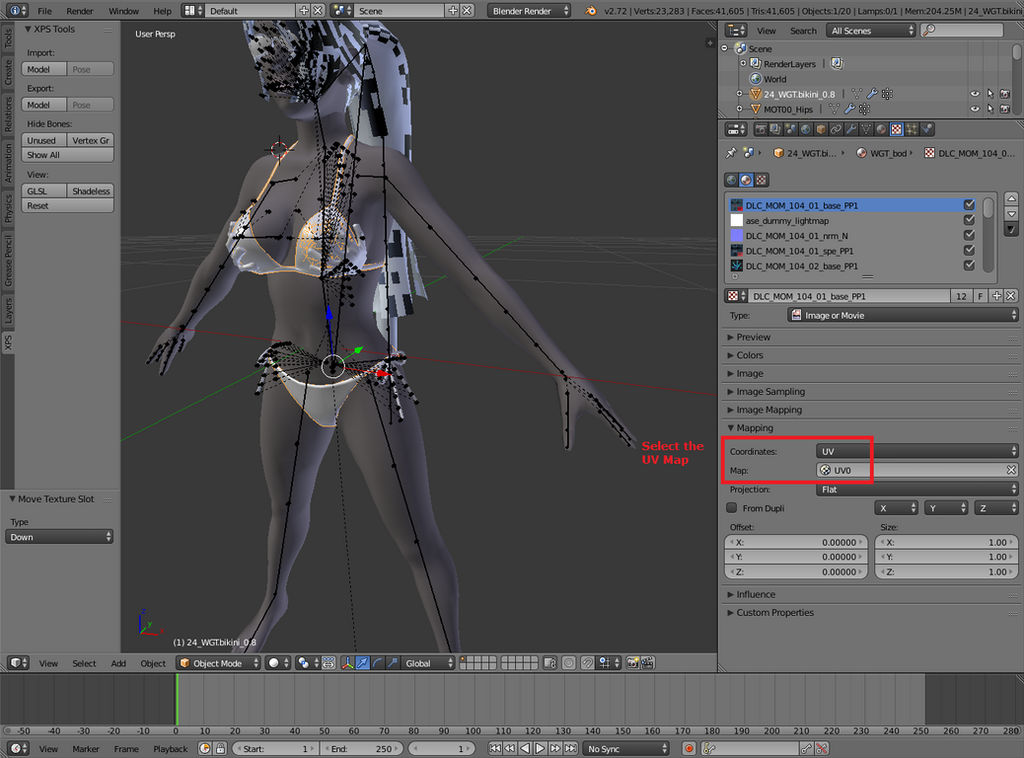Click the Shadeless view button
Screen dimensions: 1024x758
[90, 191]
